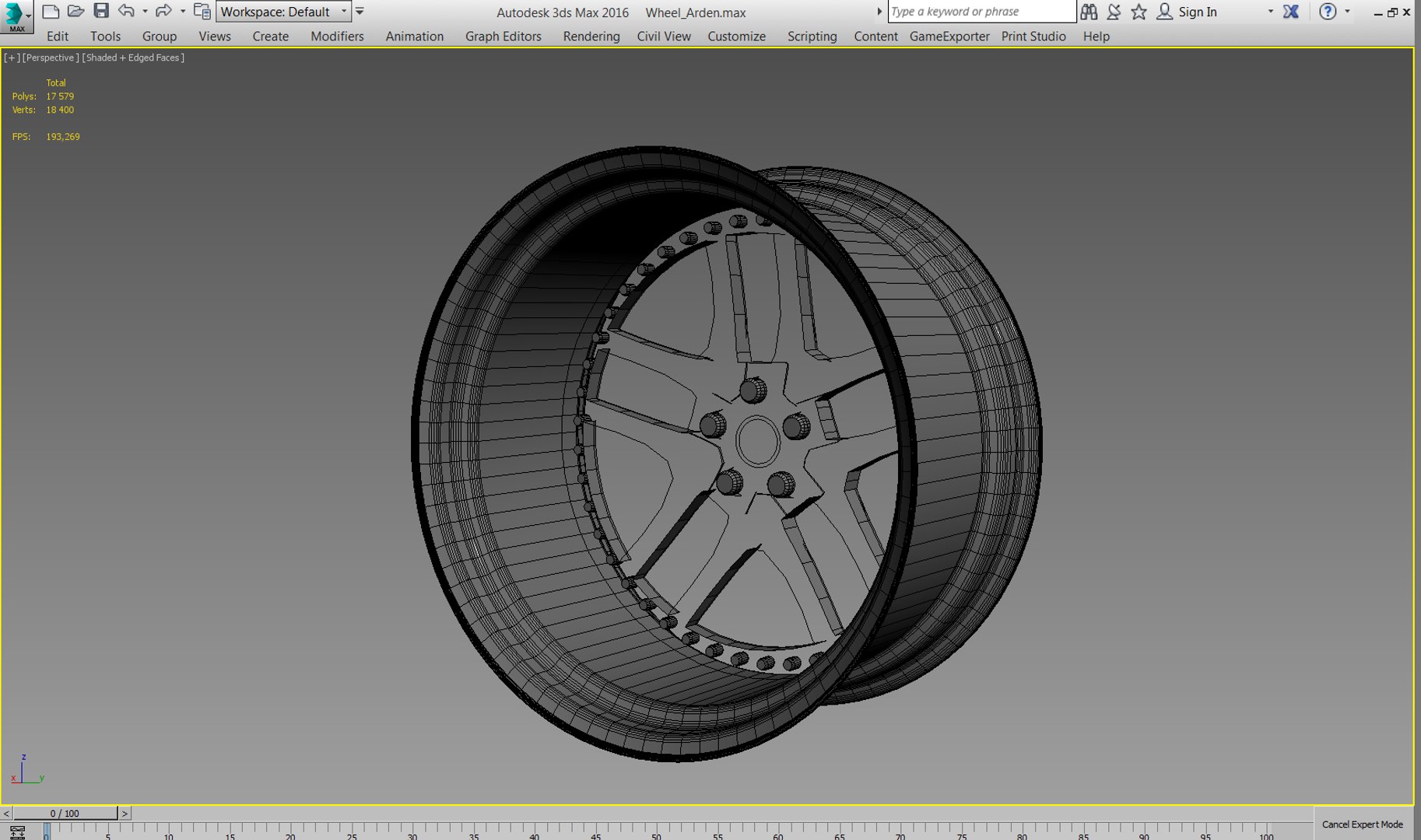
Task: Click the keyword search input field
Action: (x=982, y=12)
